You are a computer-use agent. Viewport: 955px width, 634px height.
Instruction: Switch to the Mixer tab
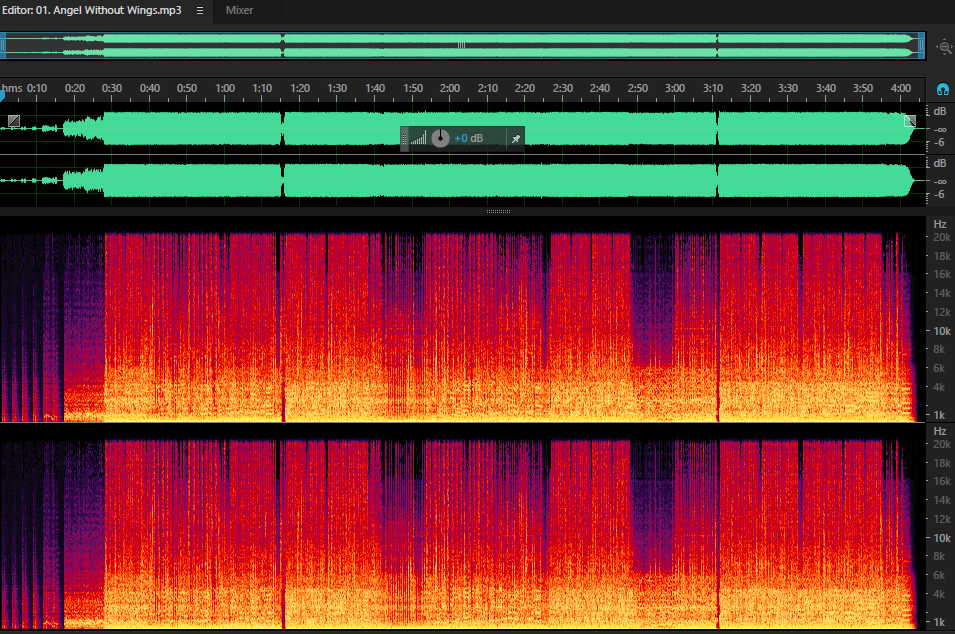tap(239, 10)
